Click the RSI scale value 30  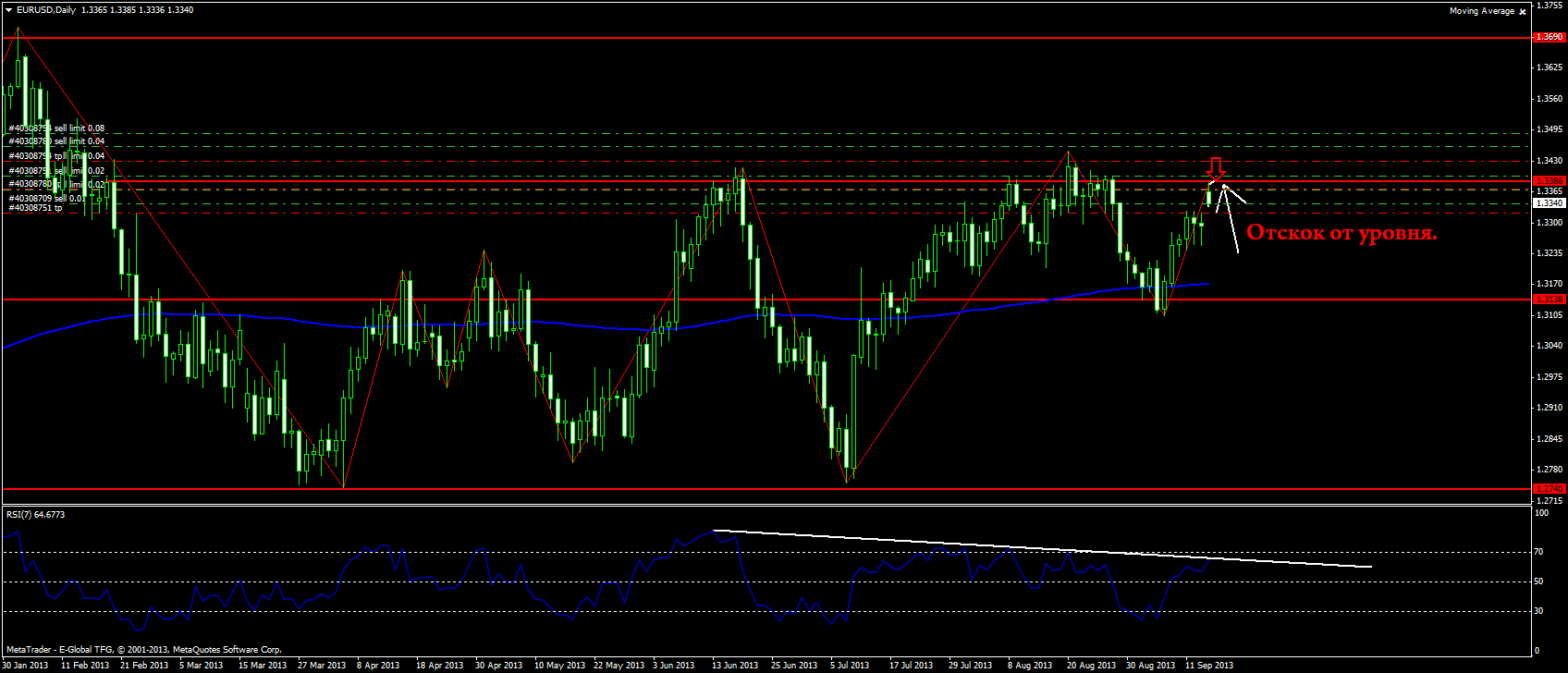1539,611
